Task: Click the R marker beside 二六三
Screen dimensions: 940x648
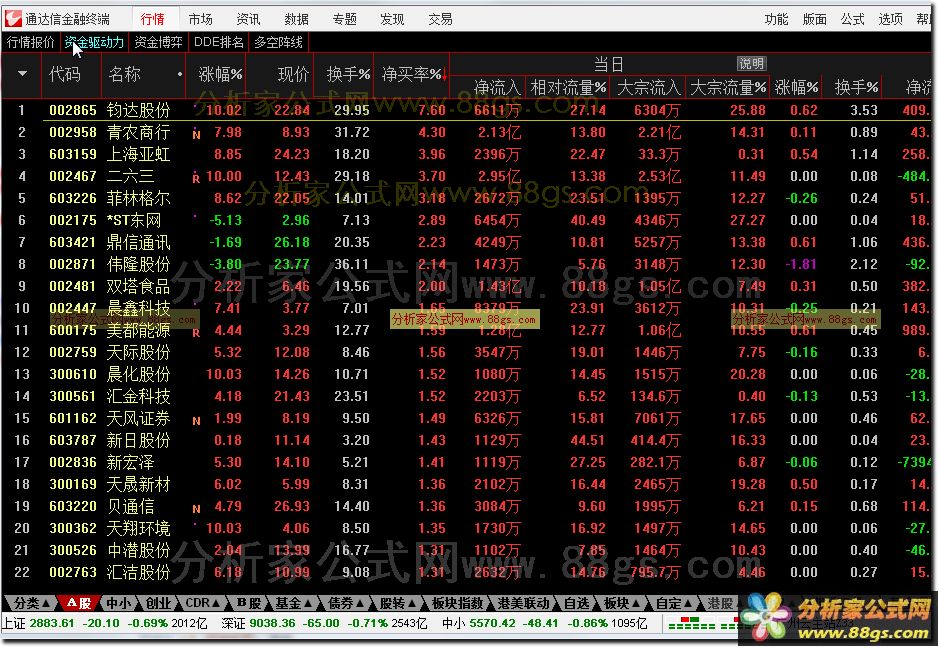Action: [196, 178]
